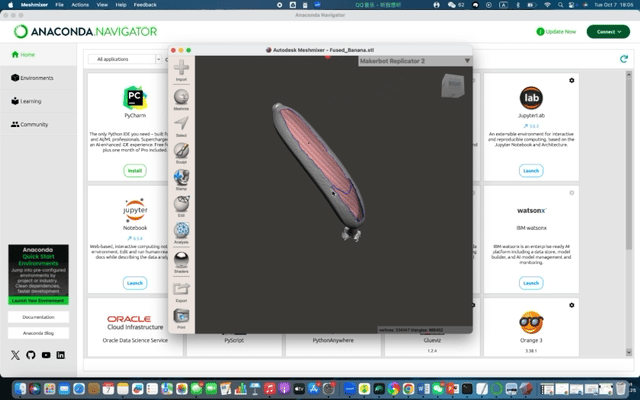640x400 pixels.
Task: Click the Import tool in Meshmixer
Action: click(x=181, y=70)
